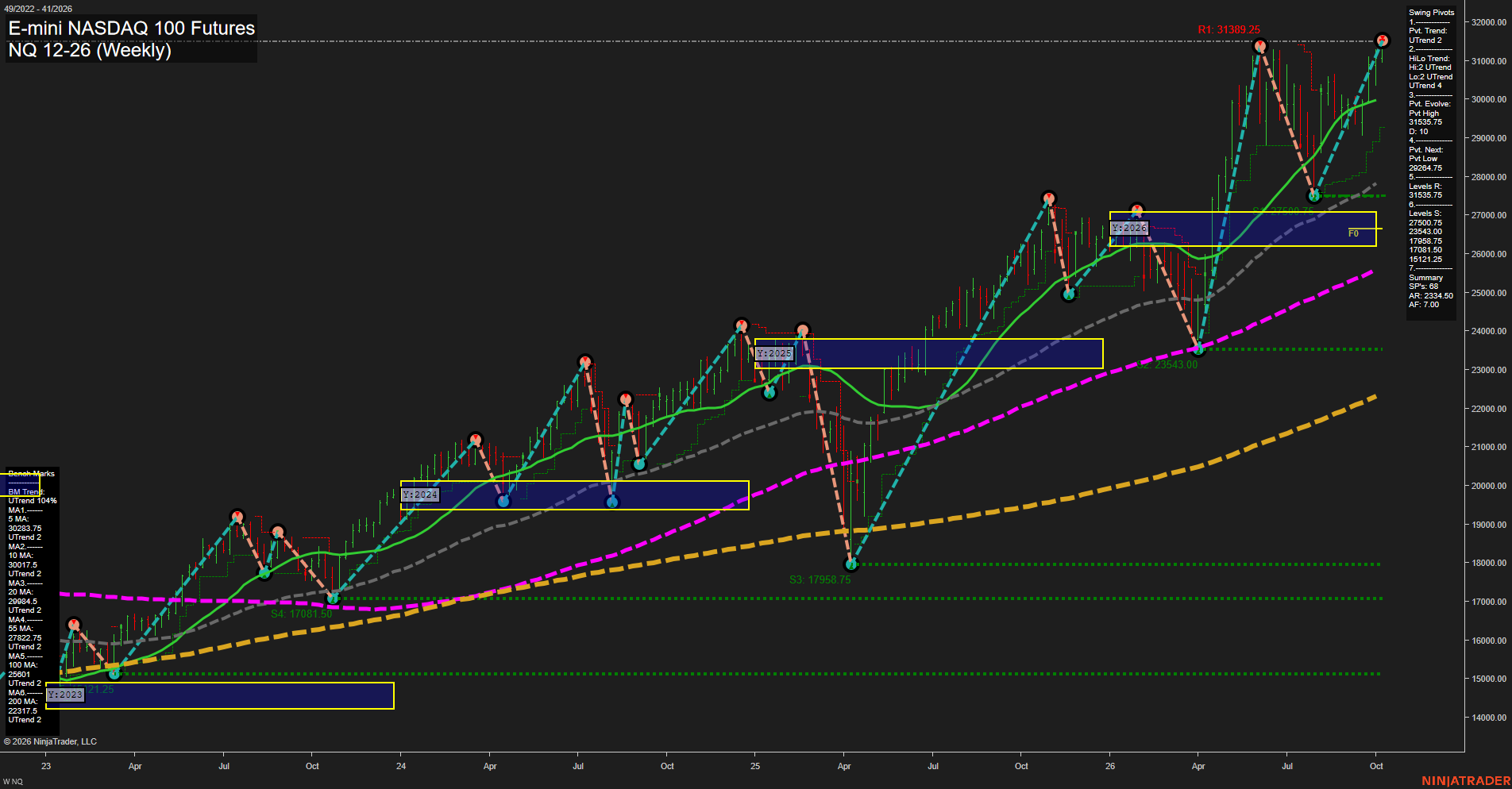Select the Levels S: heading in Swing Pivots
The image size is (1512, 789).
pos(1425,214)
